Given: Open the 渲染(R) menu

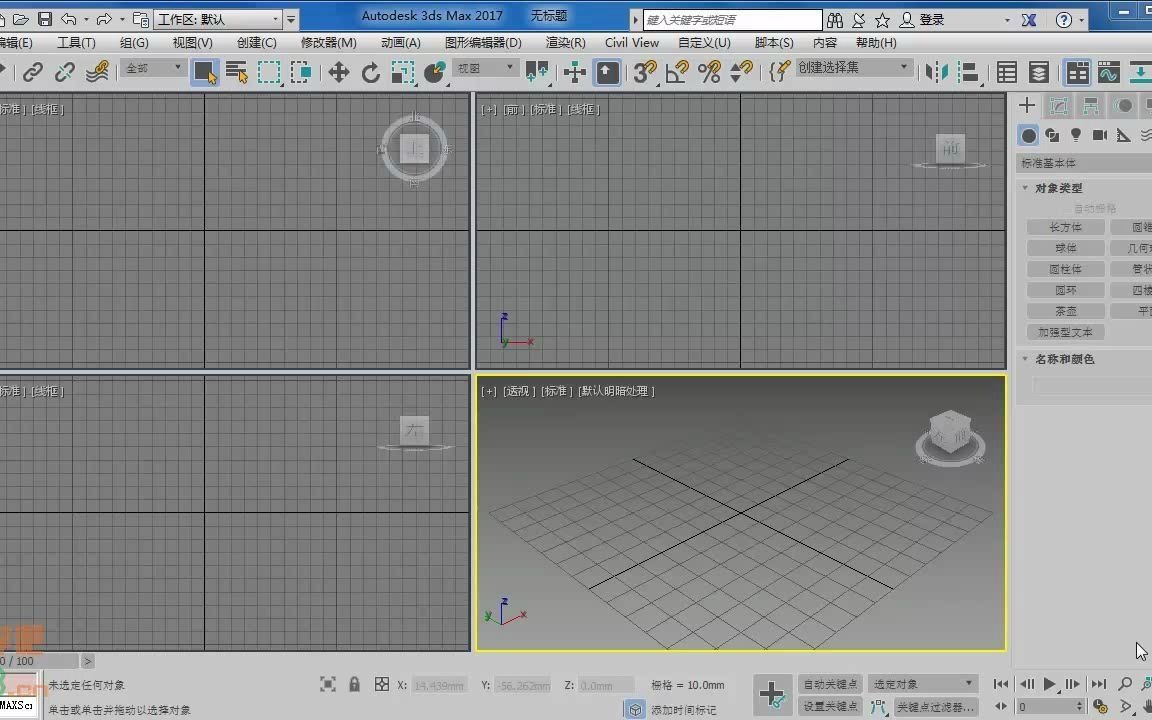Looking at the screenshot, I should (564, 42).
